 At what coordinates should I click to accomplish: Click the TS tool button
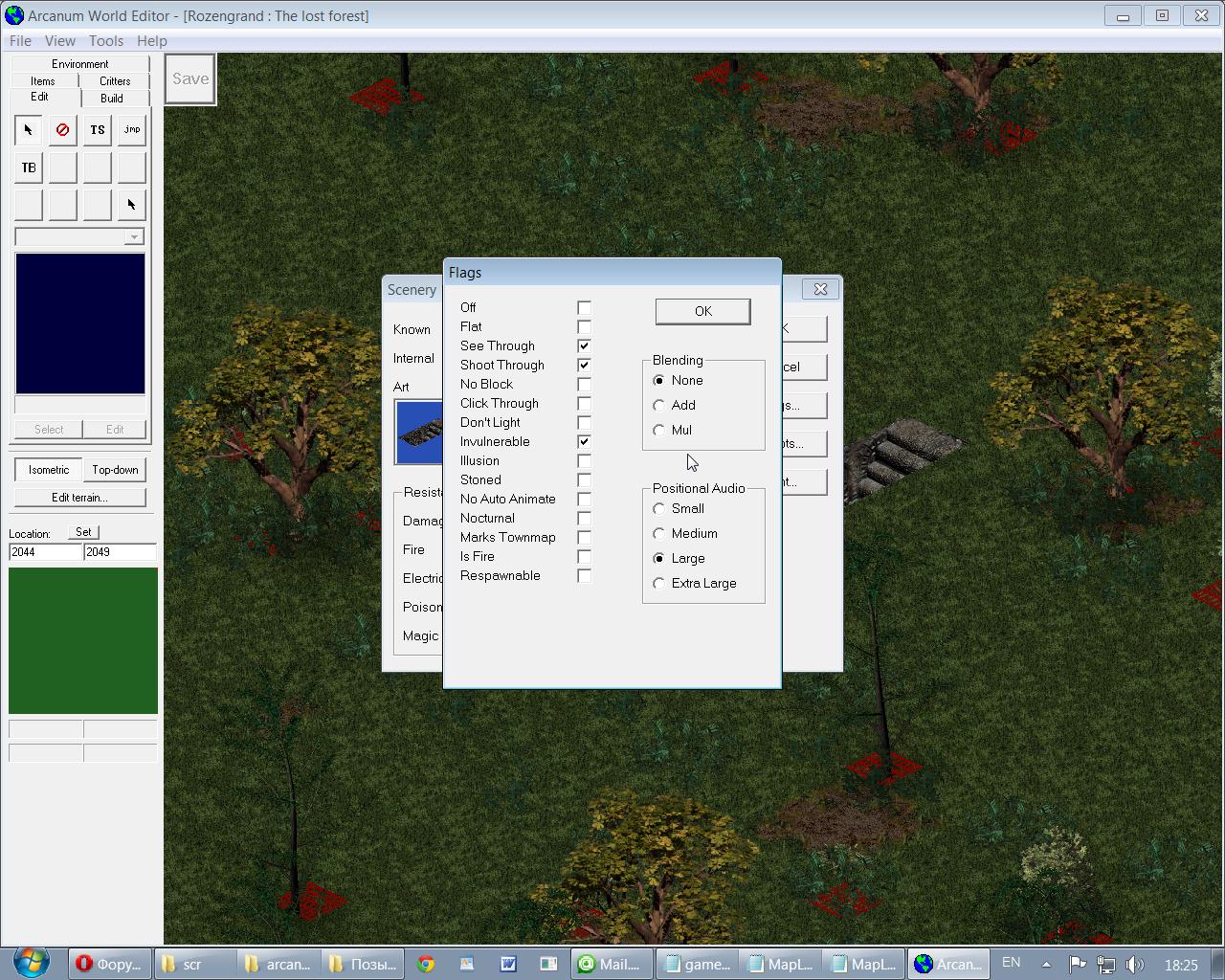tap(97, 130)
